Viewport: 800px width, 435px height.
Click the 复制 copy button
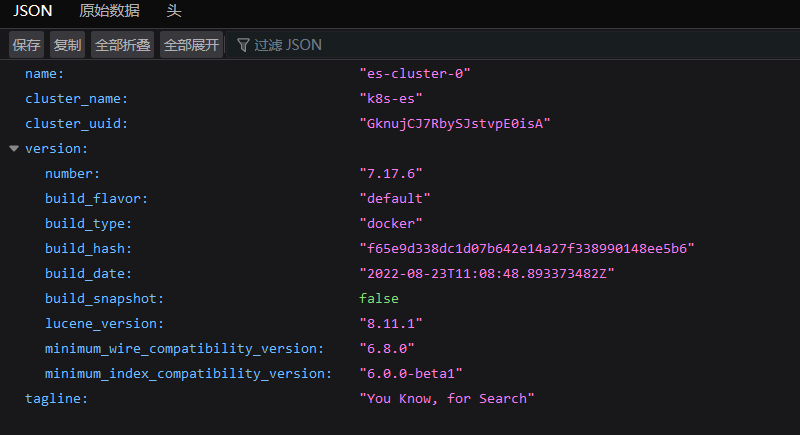coord(67,45)
